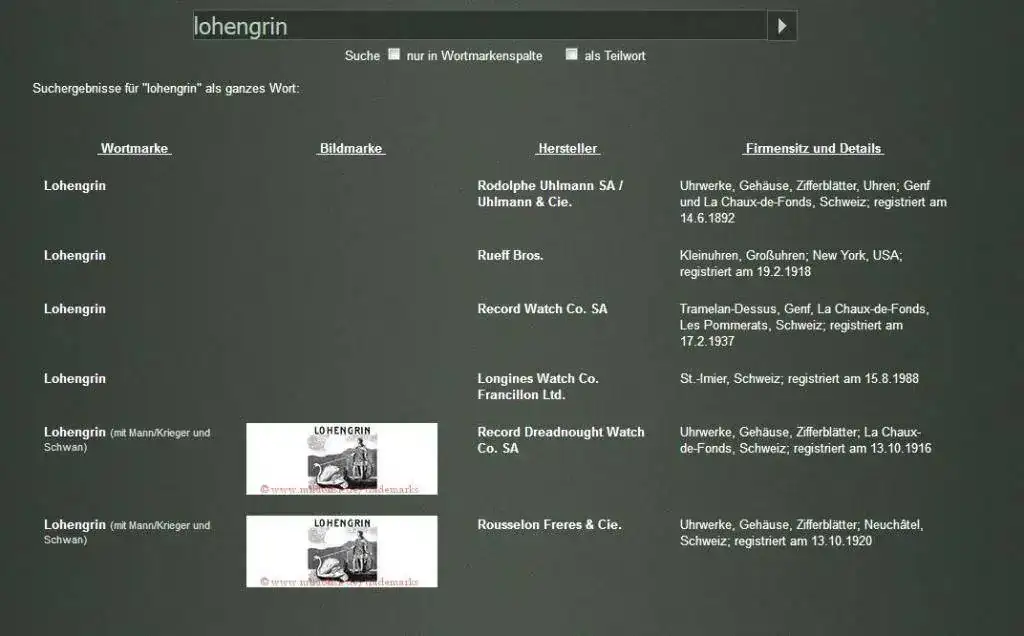Click Lohengrin wordmark in Rousselon Freres row
1024x636 pixels.
[74, 524]
